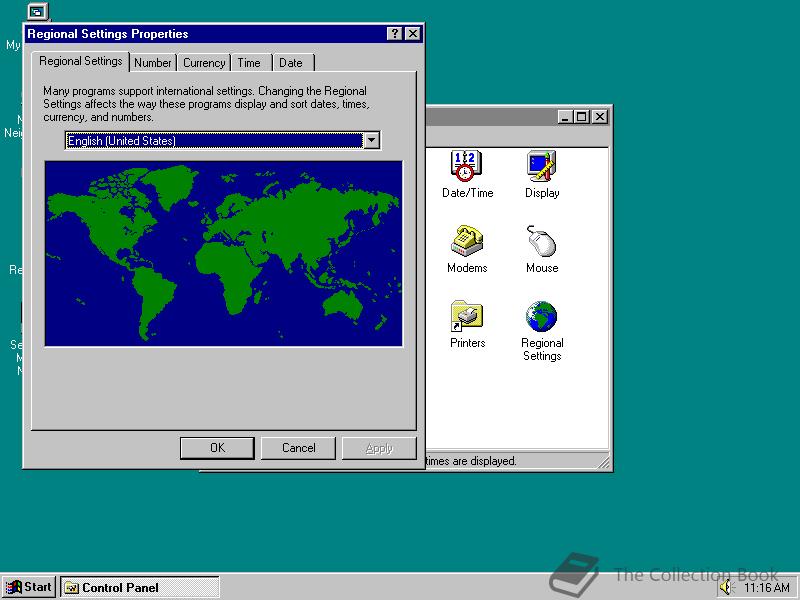
Task: Click the Control Panel status bar text
Action: 471,461
